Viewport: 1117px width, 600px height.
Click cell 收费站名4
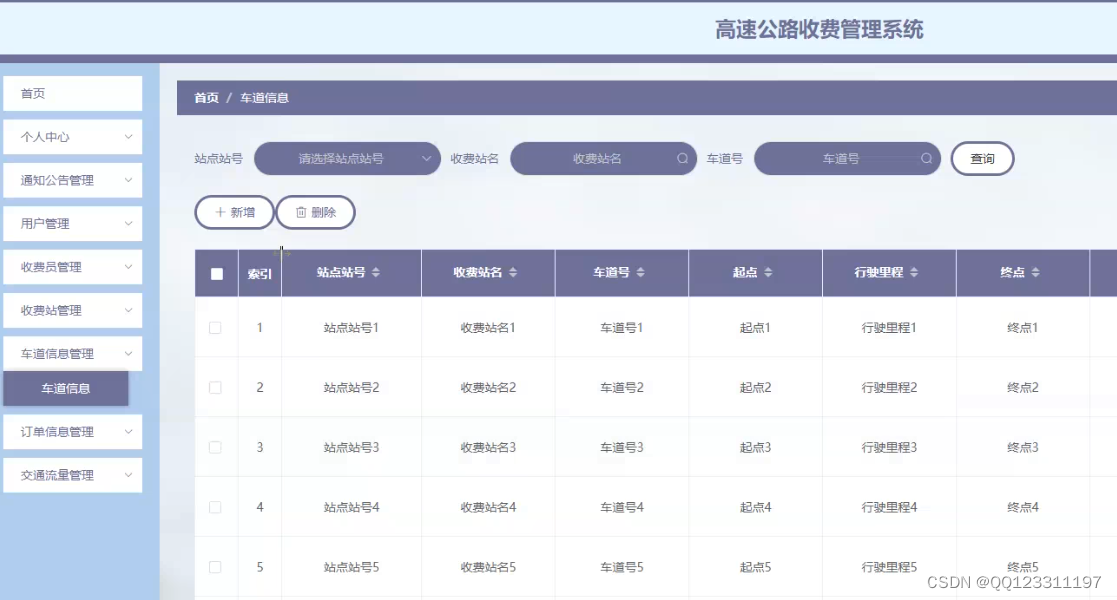(x=488, y=507)
